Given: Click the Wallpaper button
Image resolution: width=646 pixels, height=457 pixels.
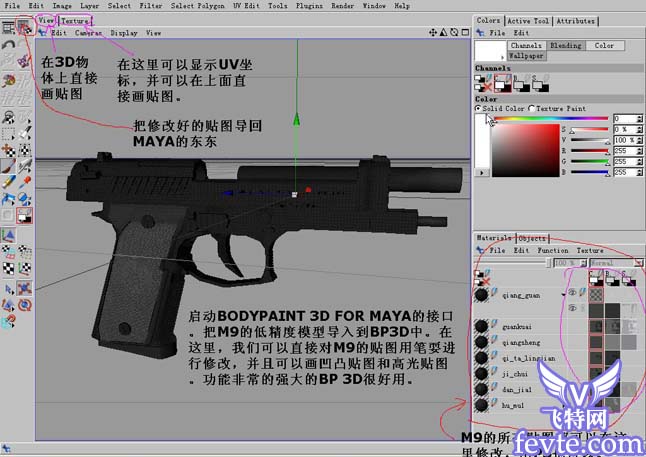Looking at the screenshot, I should coord(526,56).
